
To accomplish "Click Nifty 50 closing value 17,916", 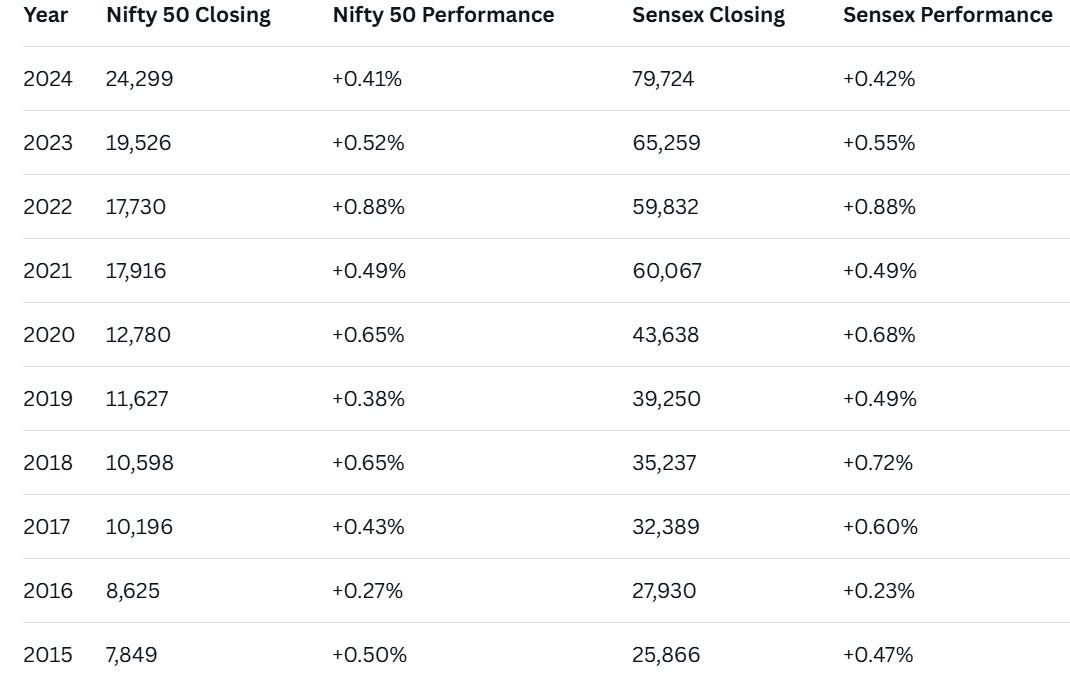I will (x=137, y=271).
